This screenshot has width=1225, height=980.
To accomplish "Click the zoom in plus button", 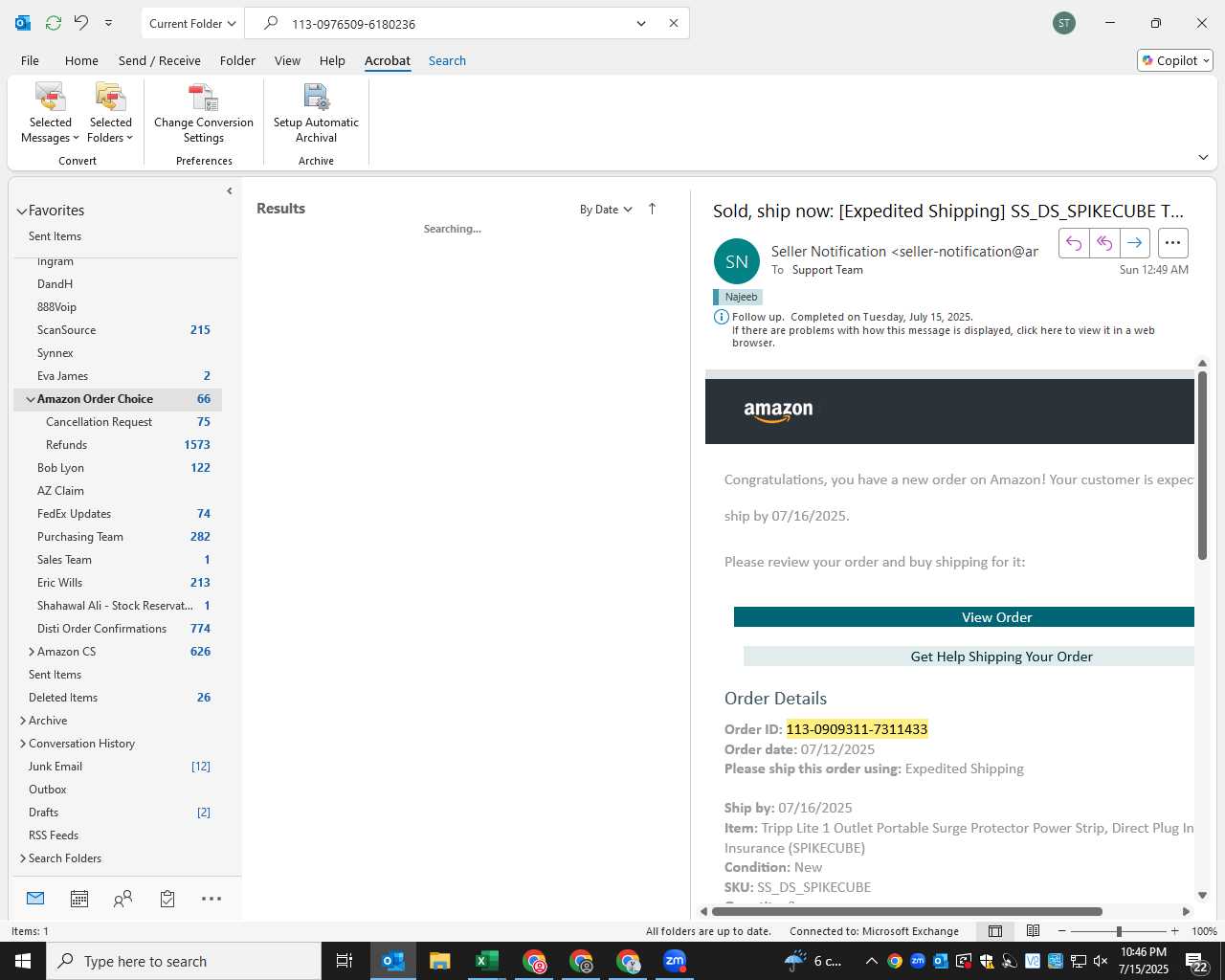I will [1174, 931].
